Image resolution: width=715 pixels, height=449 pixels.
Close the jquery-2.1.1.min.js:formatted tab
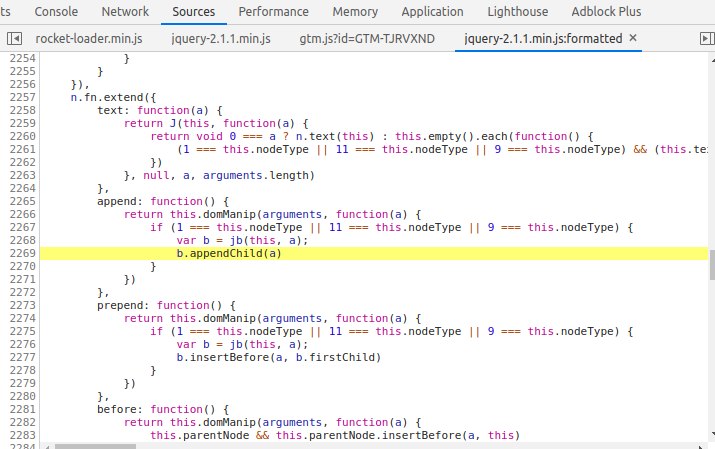point(633,38)
